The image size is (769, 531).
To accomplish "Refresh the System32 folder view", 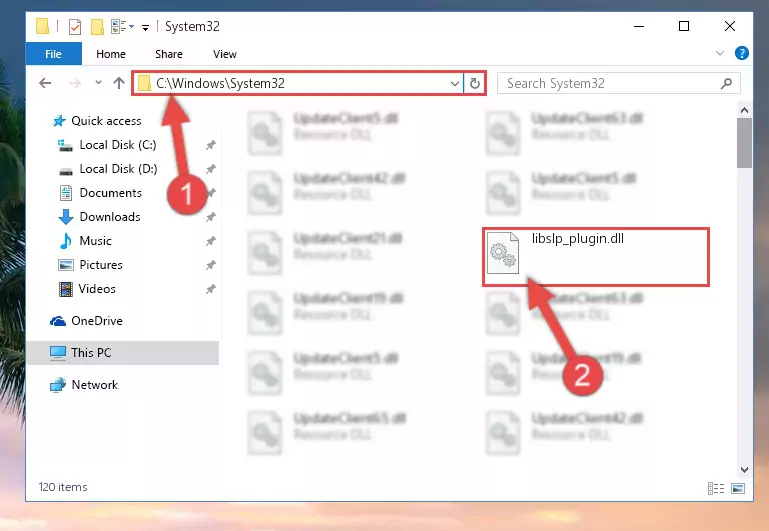I will [x=474, y=83].
